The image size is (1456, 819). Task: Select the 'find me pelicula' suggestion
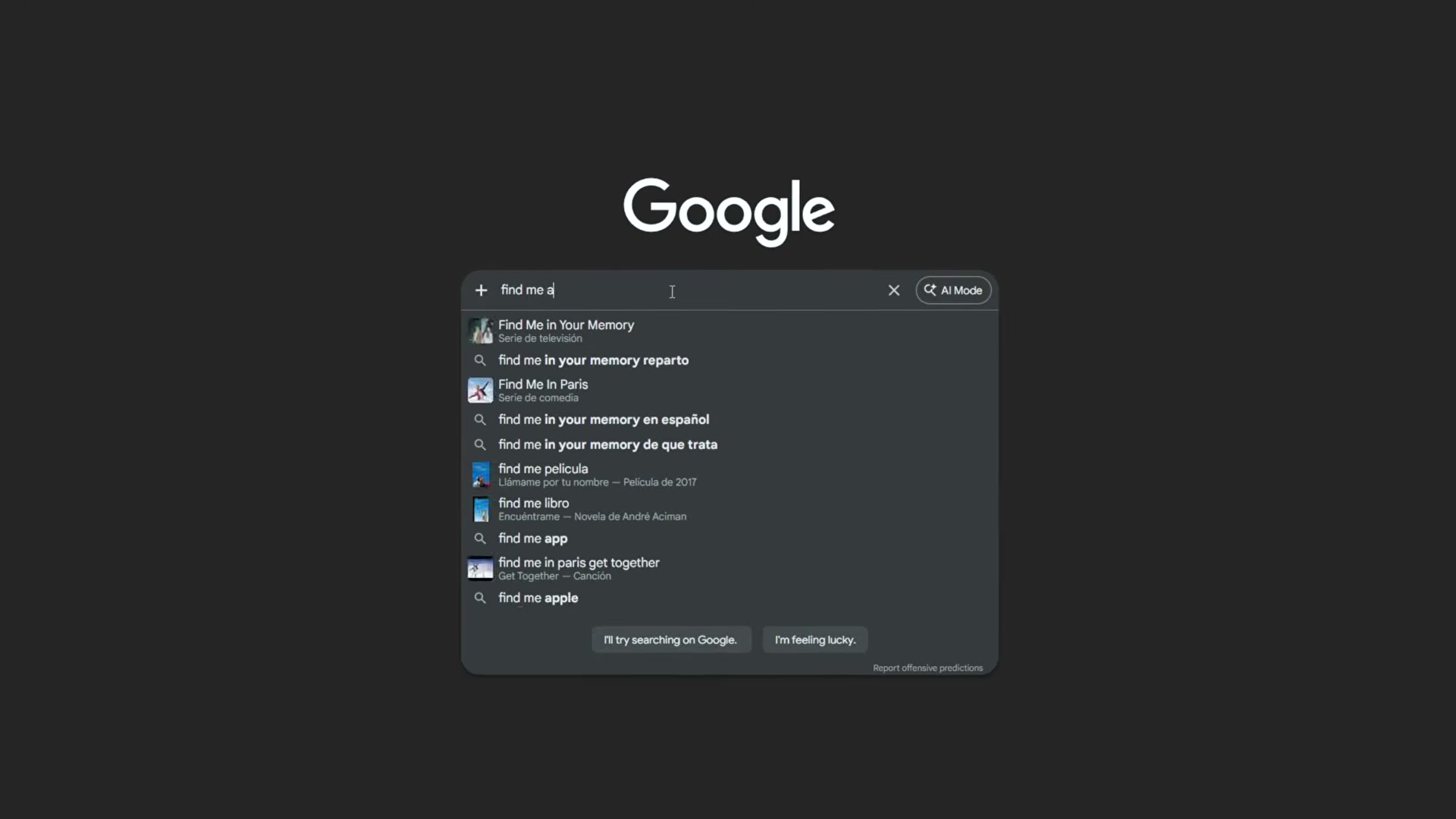(730, 475)
